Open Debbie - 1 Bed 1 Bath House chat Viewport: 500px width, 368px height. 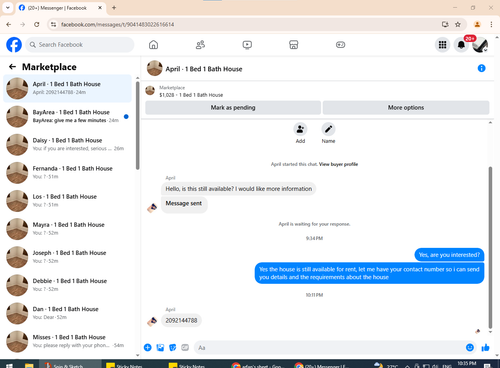pos(67,285)
